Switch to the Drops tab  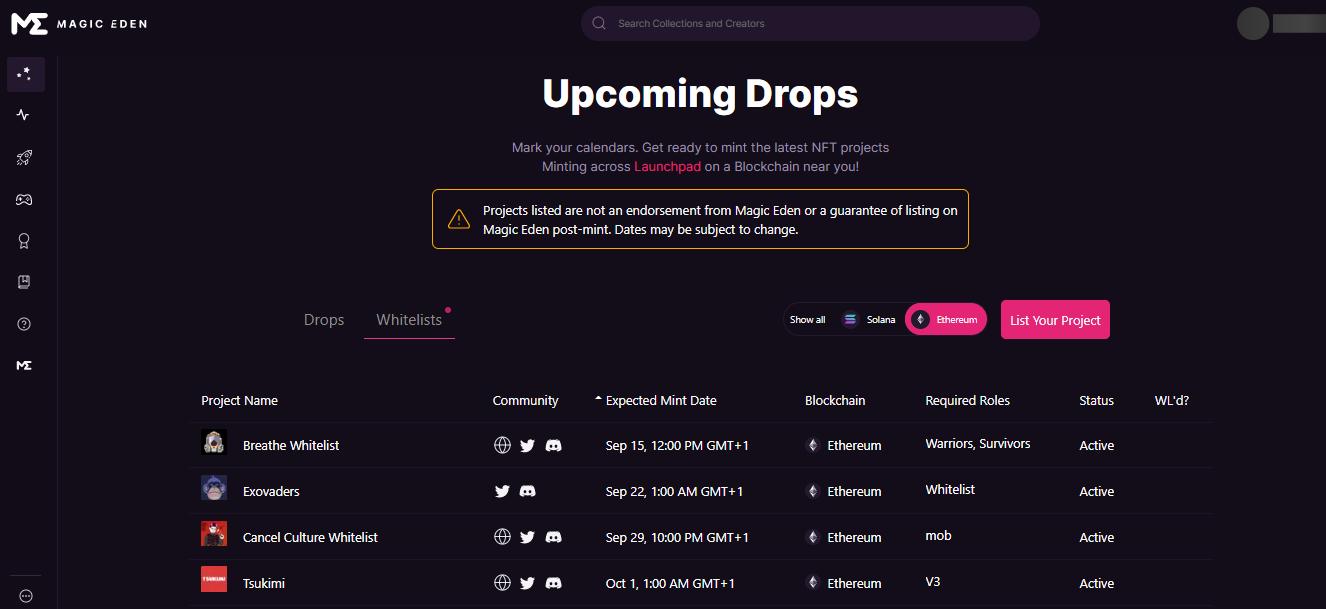(x=324, y=320)
